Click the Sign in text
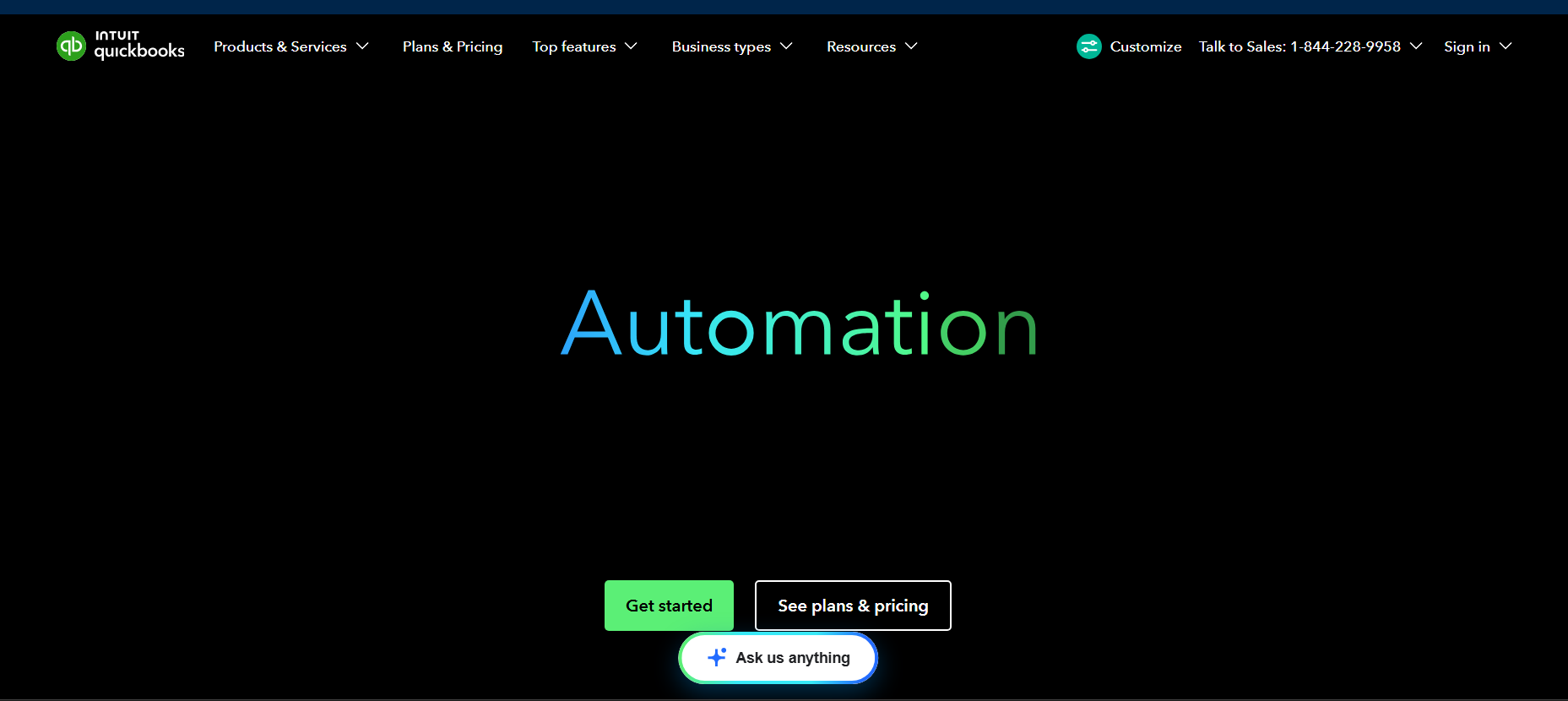The image size is (1568, 701). (x=1467, y=46)
